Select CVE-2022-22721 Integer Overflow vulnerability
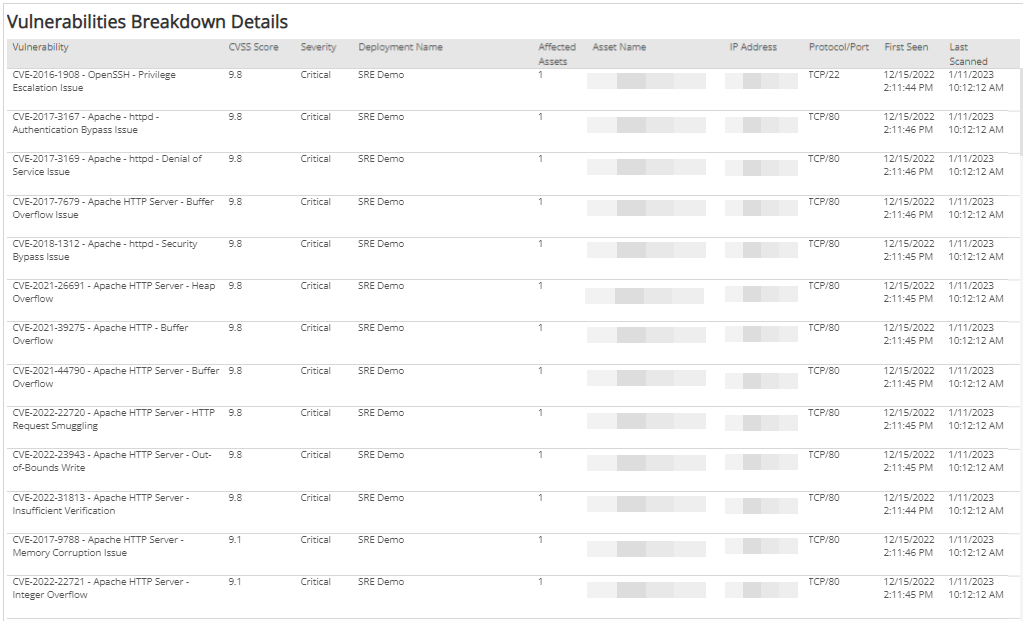The height and width of the screenshot is (621, 1023). click(100, 588)
